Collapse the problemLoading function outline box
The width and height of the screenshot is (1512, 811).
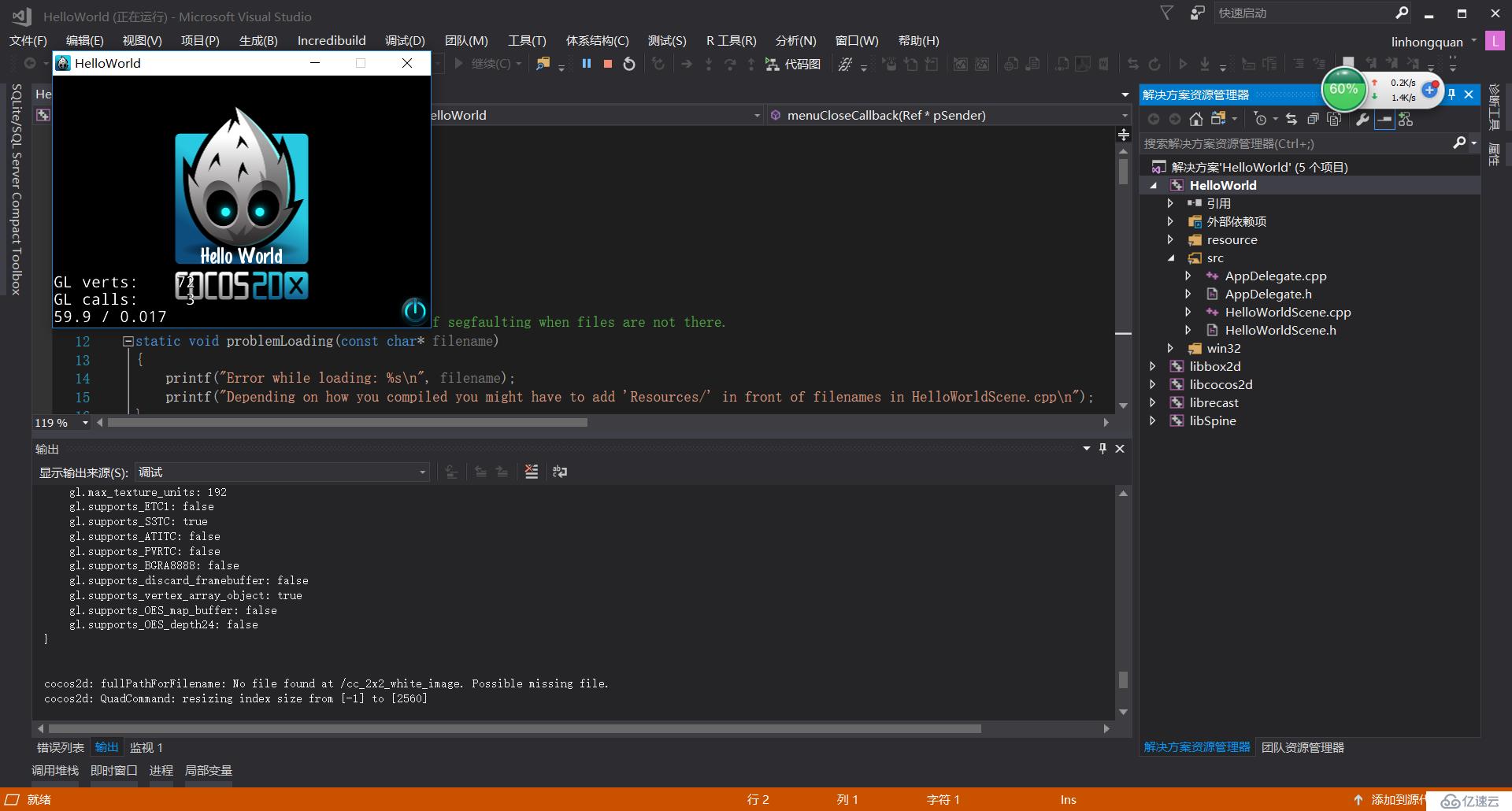pyautogui.click(x=128, y=341)
